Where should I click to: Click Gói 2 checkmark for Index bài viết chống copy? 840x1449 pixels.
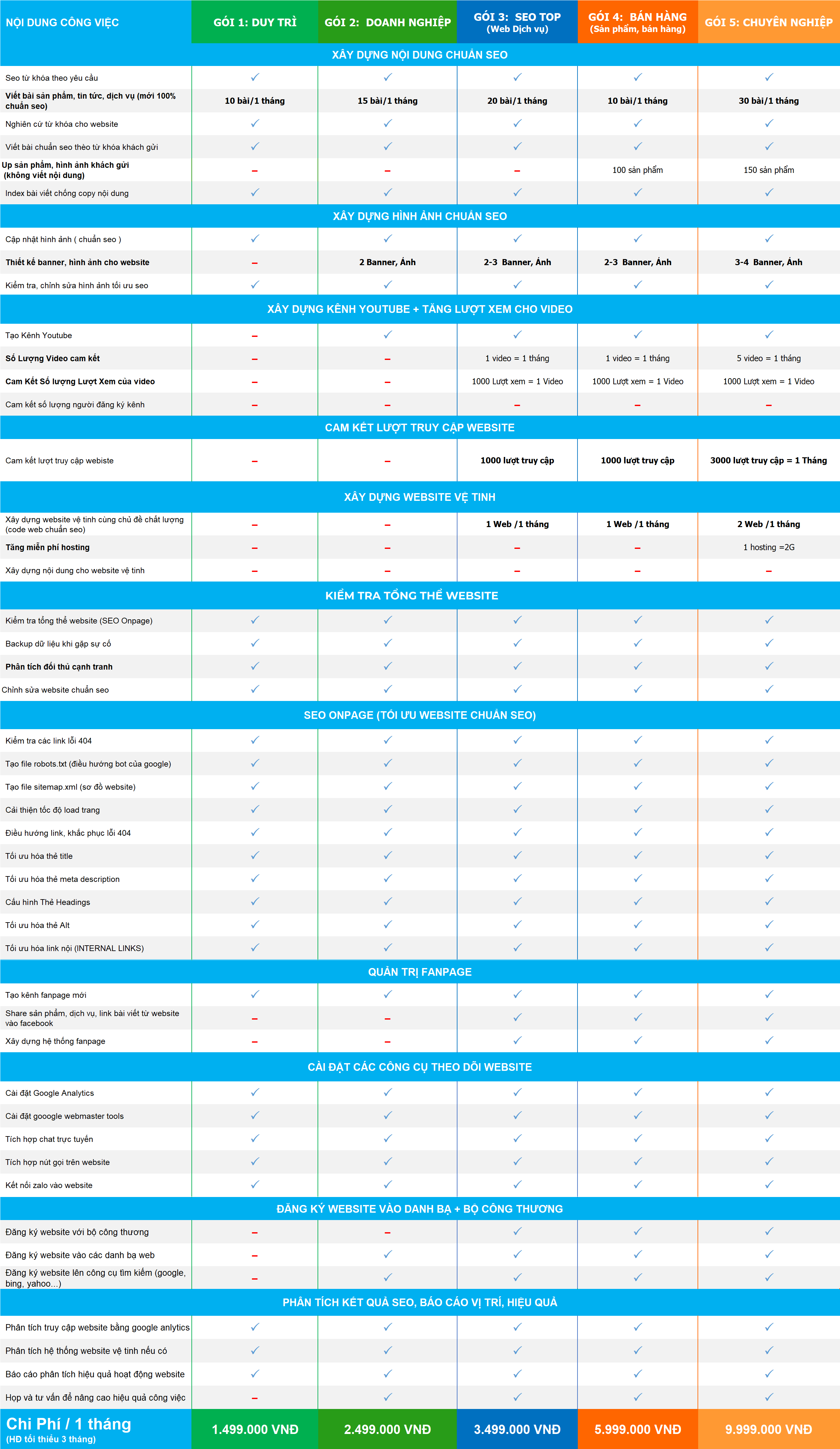(388, 192)
